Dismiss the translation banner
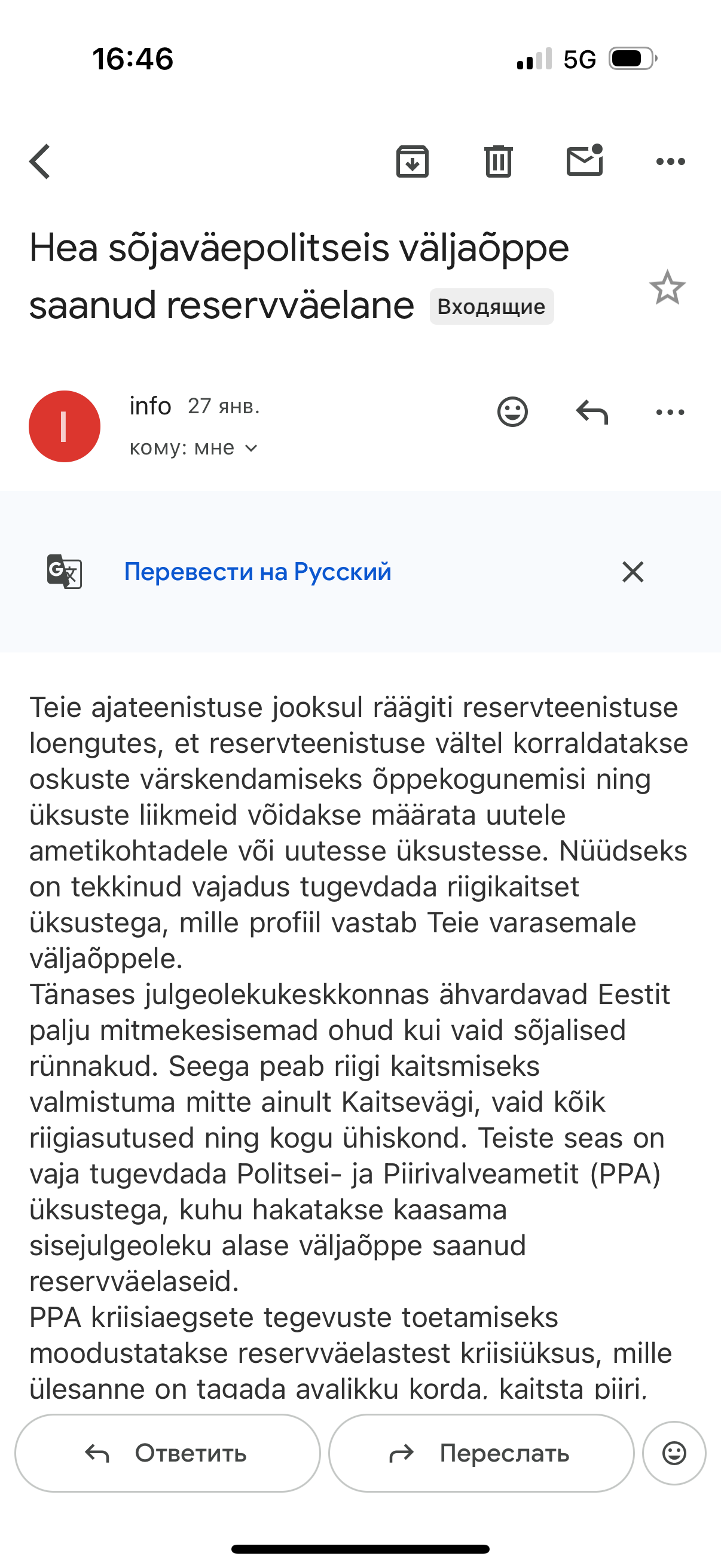 (633, 572)
